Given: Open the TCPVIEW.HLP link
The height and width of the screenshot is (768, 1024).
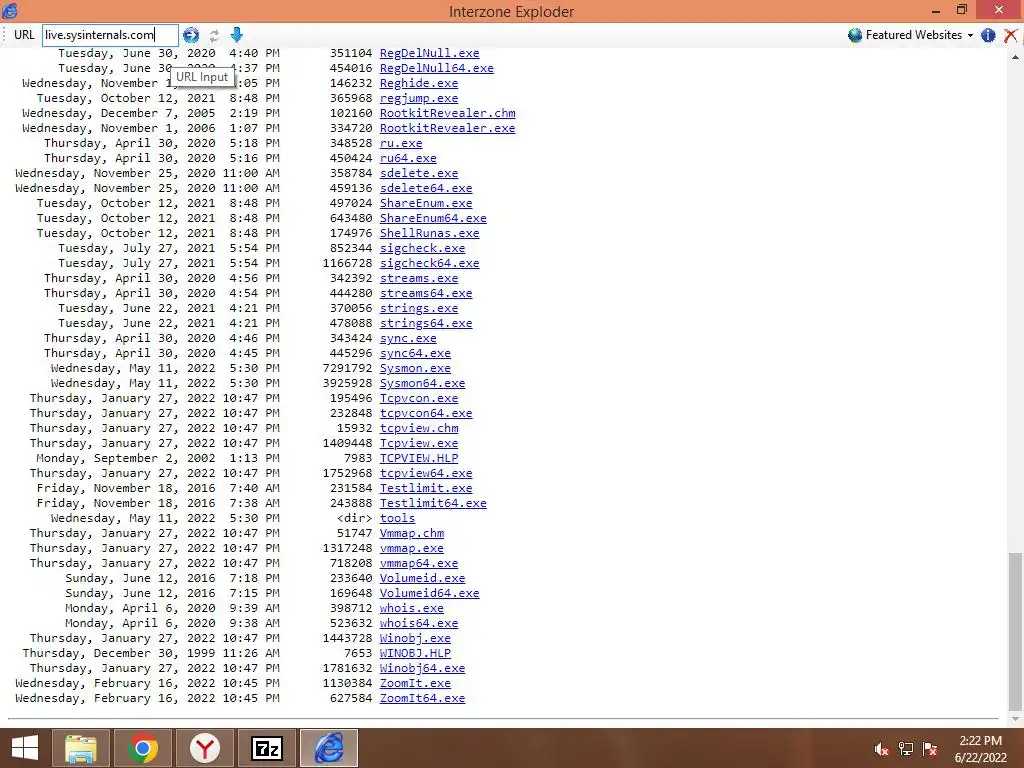Looking at the screenshot, I should coord(419,458).
